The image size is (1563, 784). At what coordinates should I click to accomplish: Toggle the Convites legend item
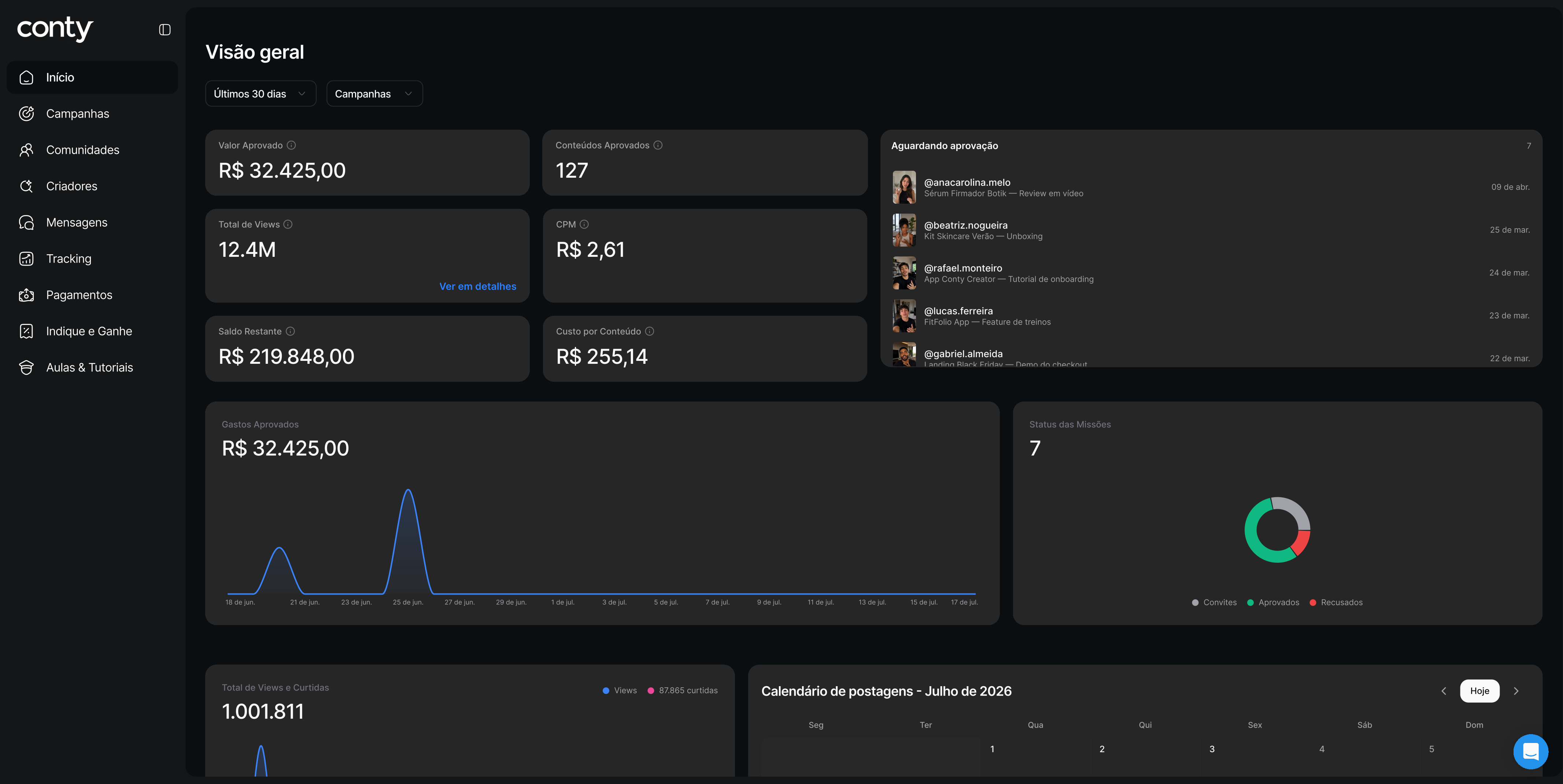coord(1213,603)
